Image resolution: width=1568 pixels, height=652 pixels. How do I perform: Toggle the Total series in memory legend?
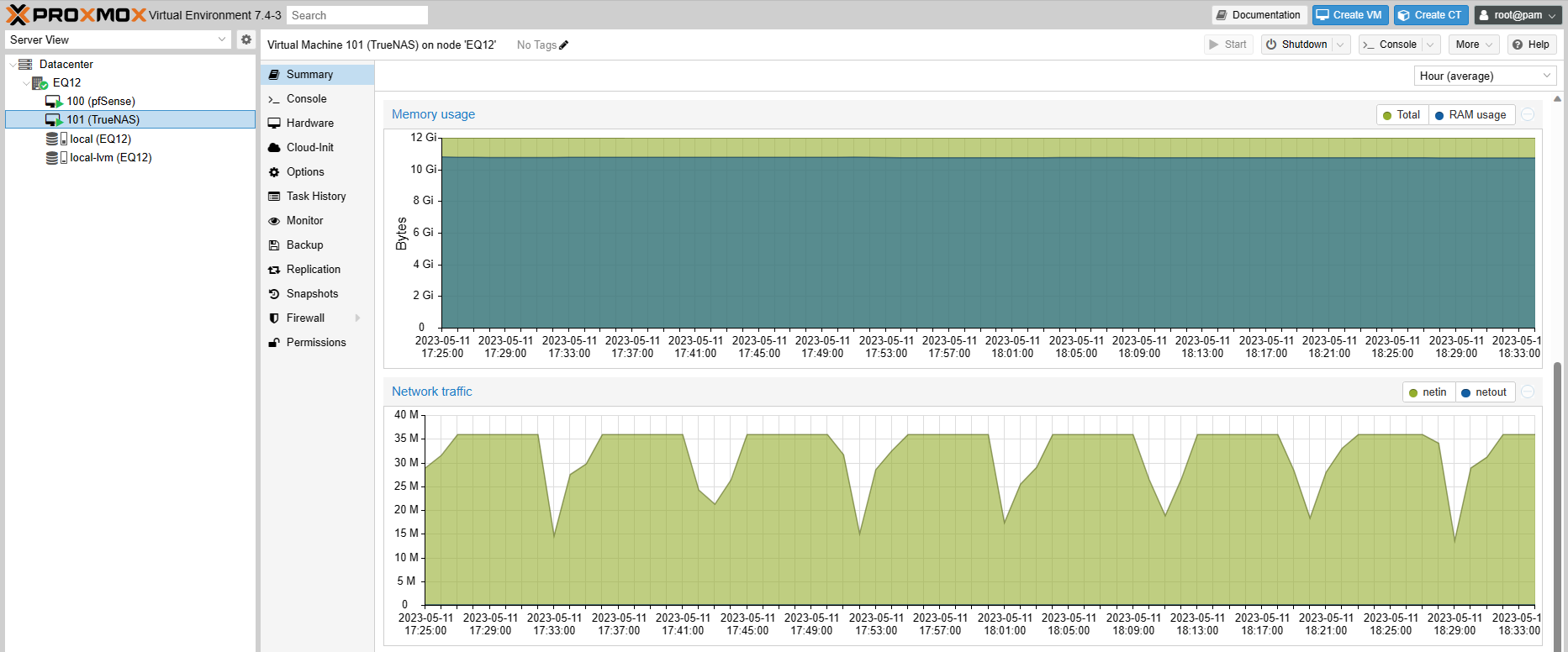click(1402, 115)
